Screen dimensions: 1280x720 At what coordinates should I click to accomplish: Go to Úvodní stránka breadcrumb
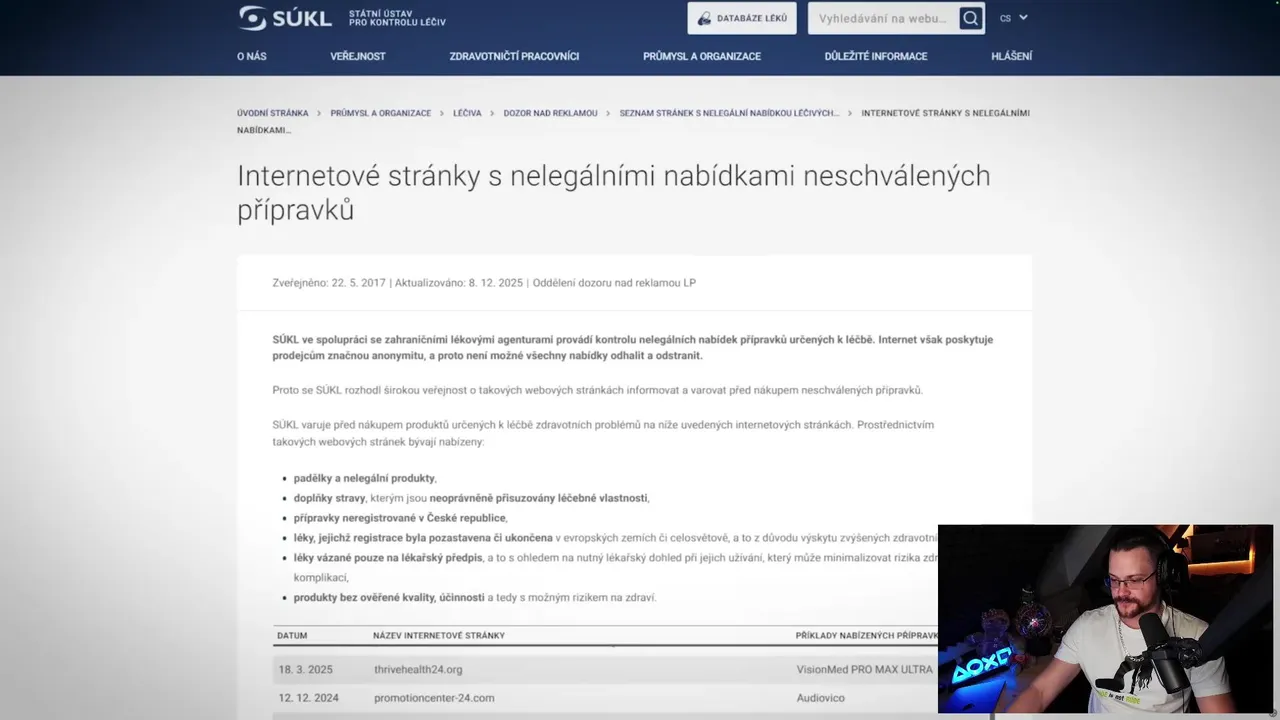[273, 113]
